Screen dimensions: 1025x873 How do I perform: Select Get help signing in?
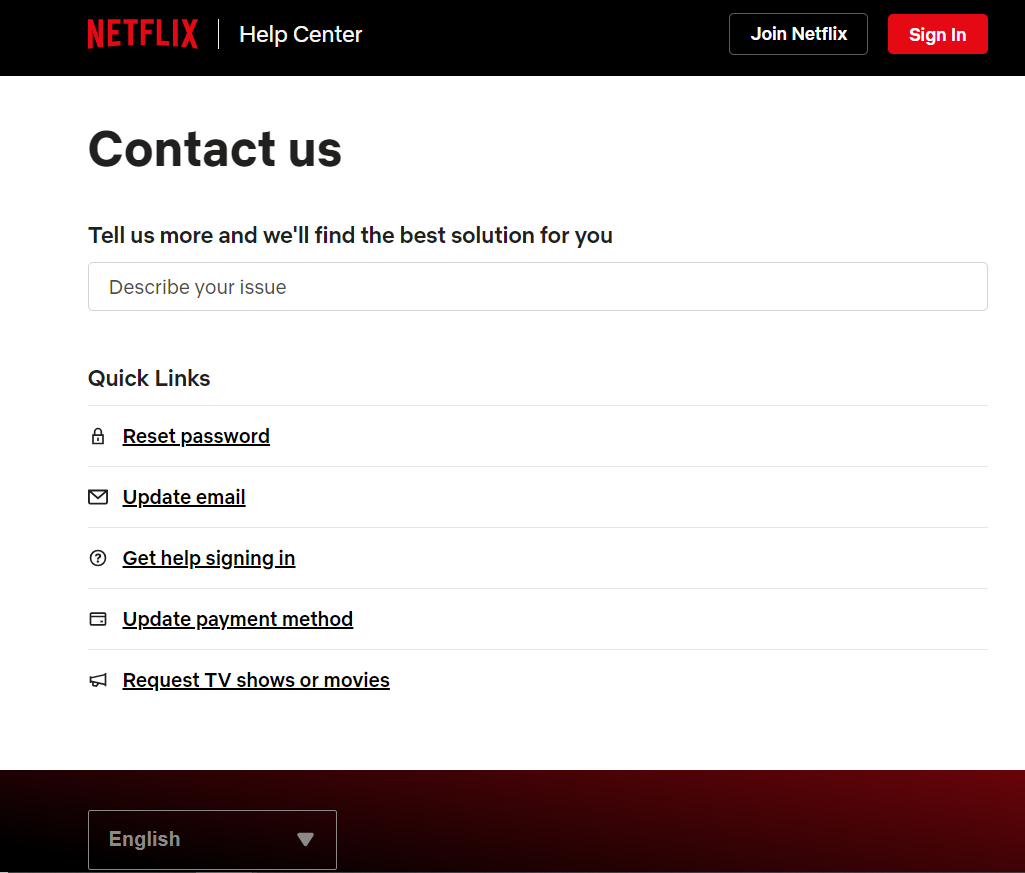coord(208,558)
